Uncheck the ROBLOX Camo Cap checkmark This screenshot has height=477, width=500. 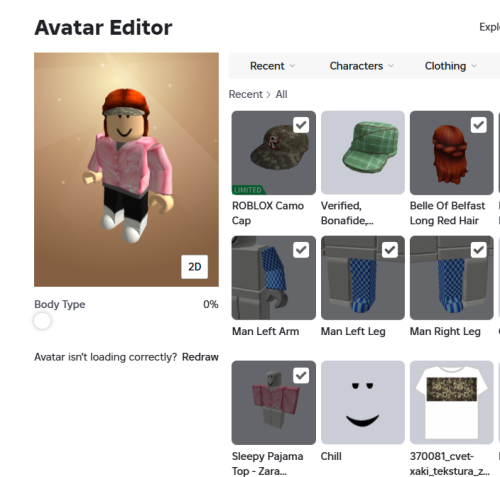[x=301, y=125]
